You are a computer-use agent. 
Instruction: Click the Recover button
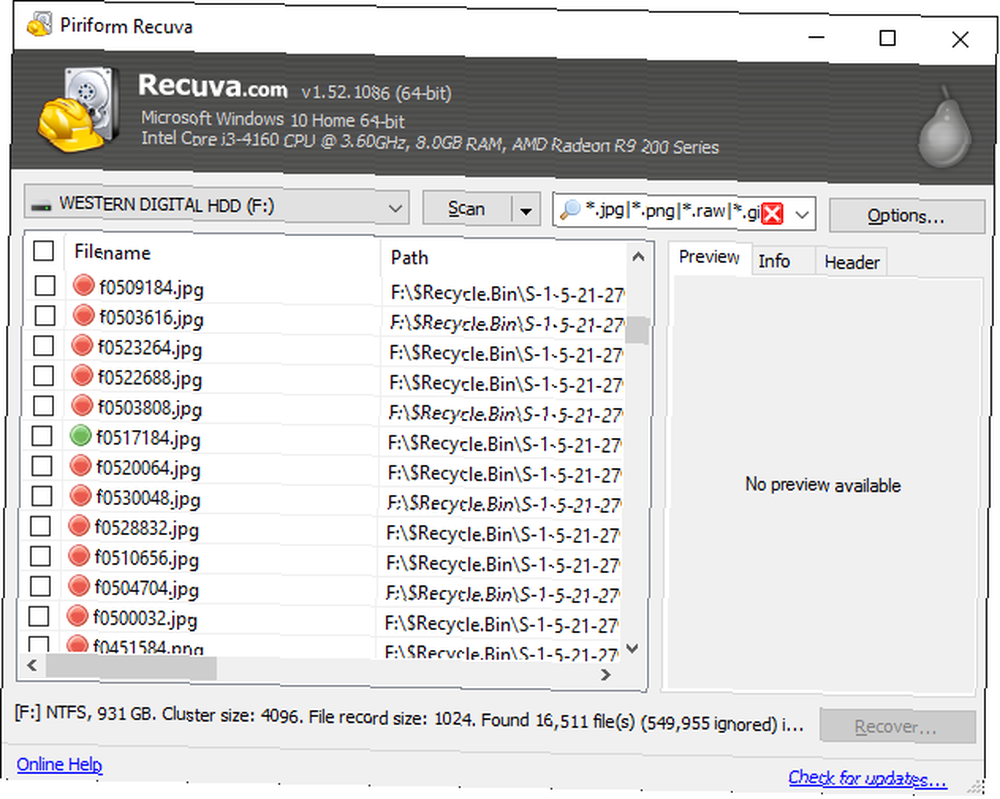[x=897, y=726]
